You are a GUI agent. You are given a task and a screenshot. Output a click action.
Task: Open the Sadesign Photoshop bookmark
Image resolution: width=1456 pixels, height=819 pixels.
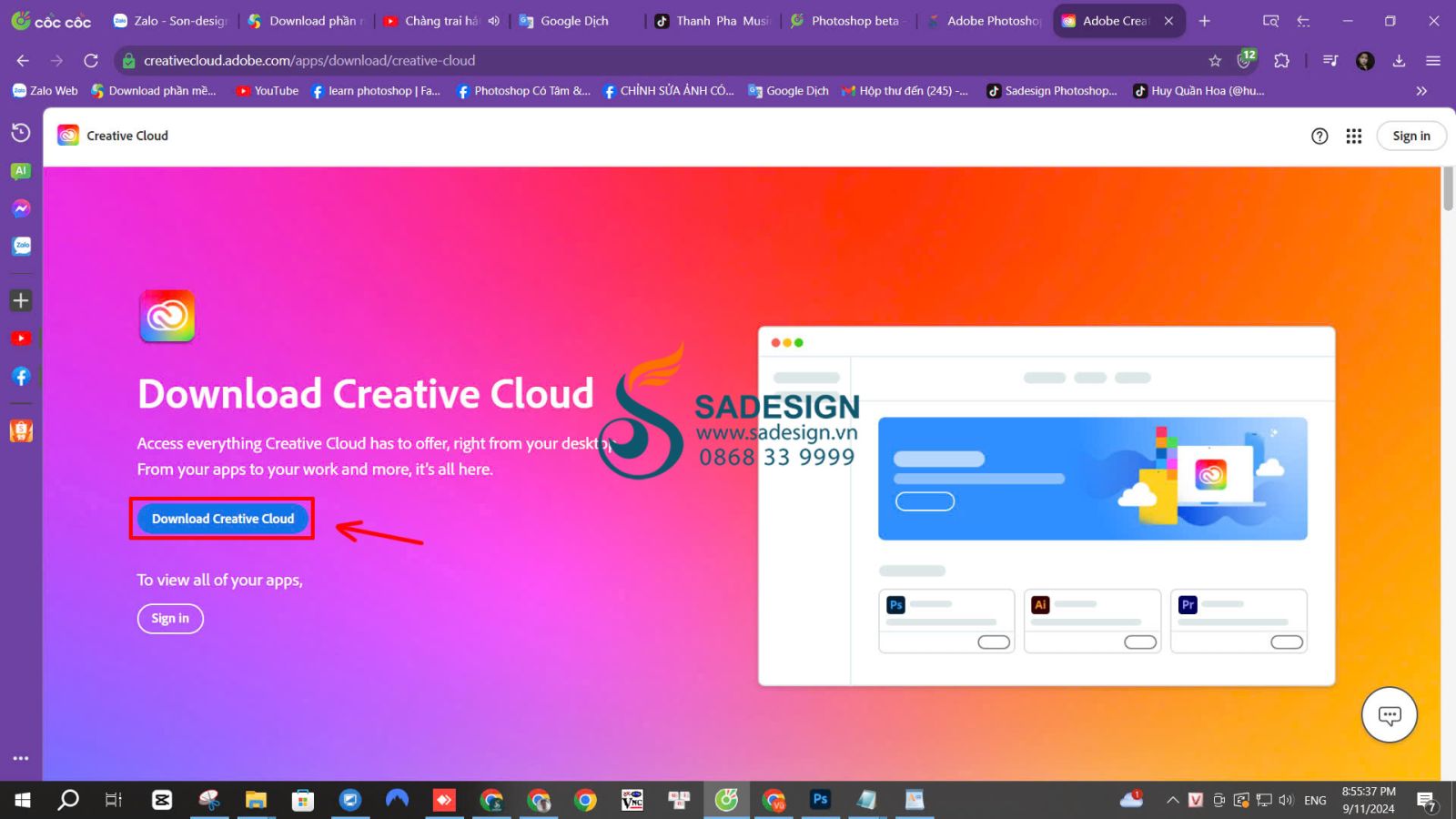tap(1052, 91)
